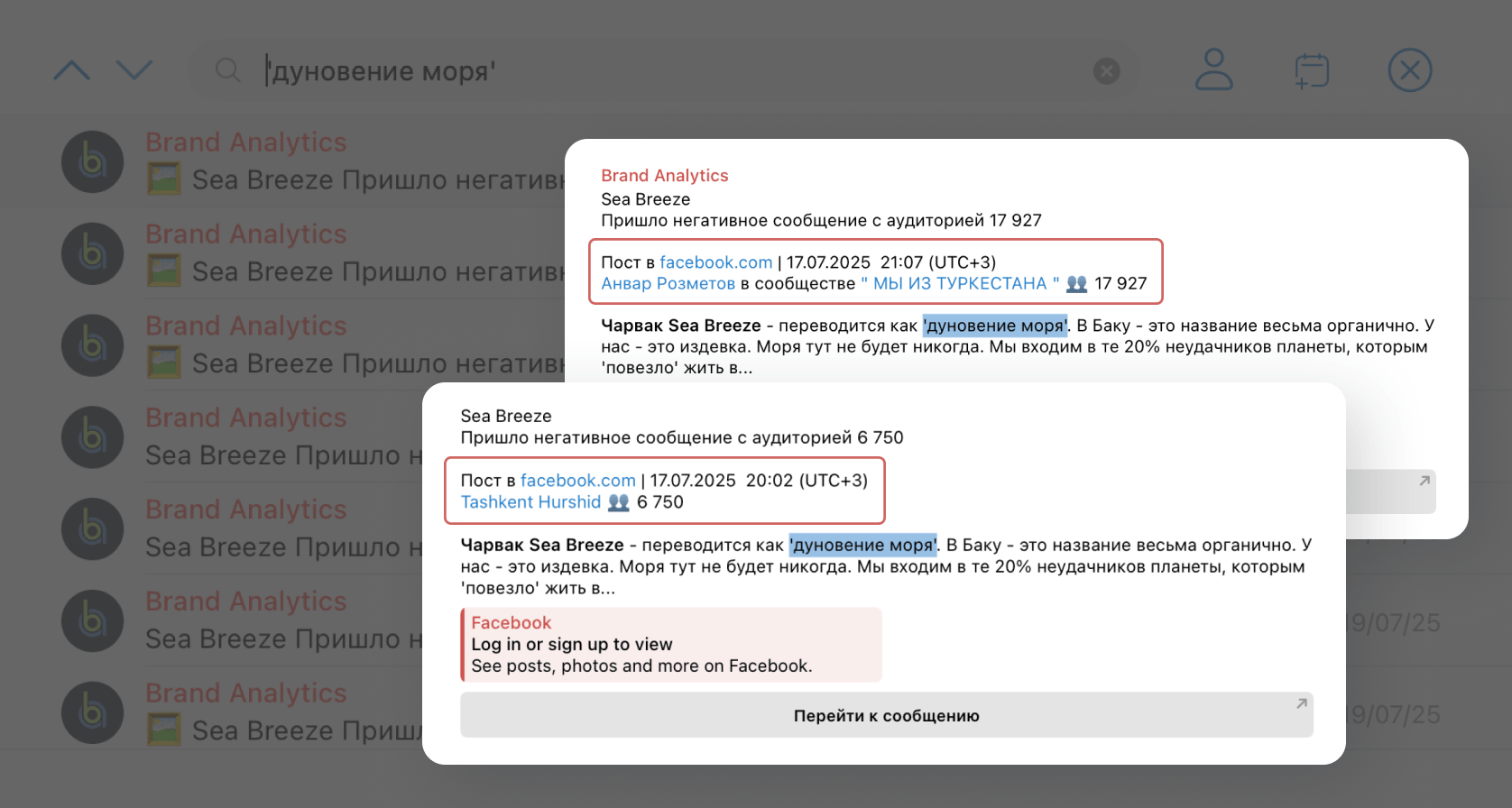
Task: Open the first Brand Analytics result avatar
Action: point(92,162)
